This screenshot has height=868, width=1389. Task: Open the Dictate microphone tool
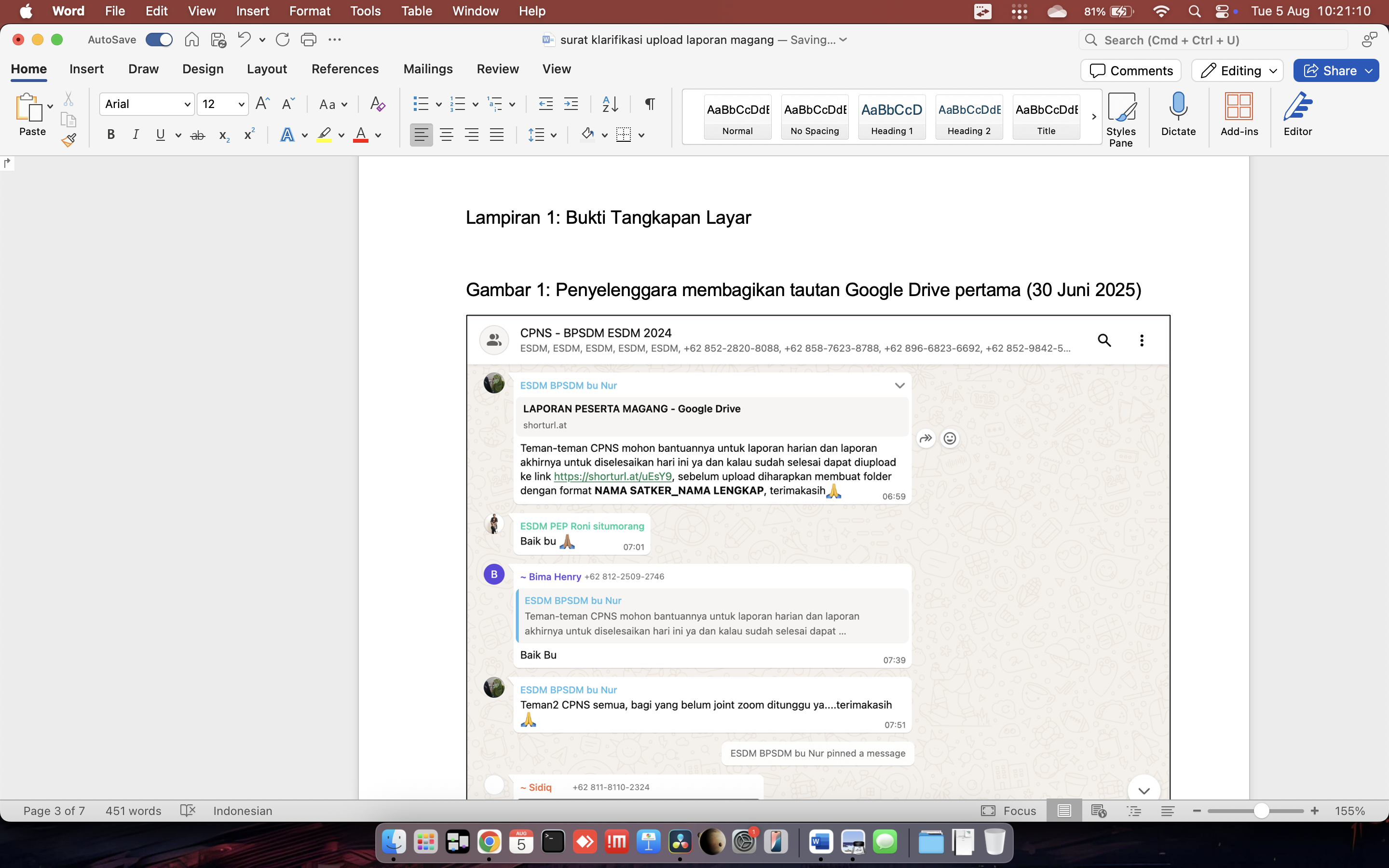click(x=1178, y=114)
